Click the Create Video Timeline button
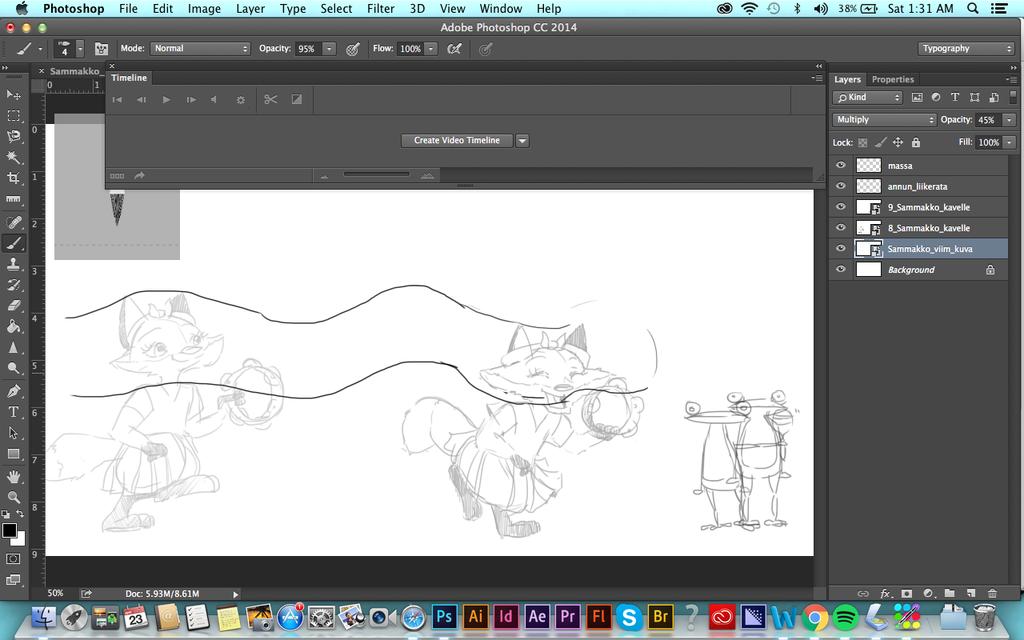 tap(456, 140)
